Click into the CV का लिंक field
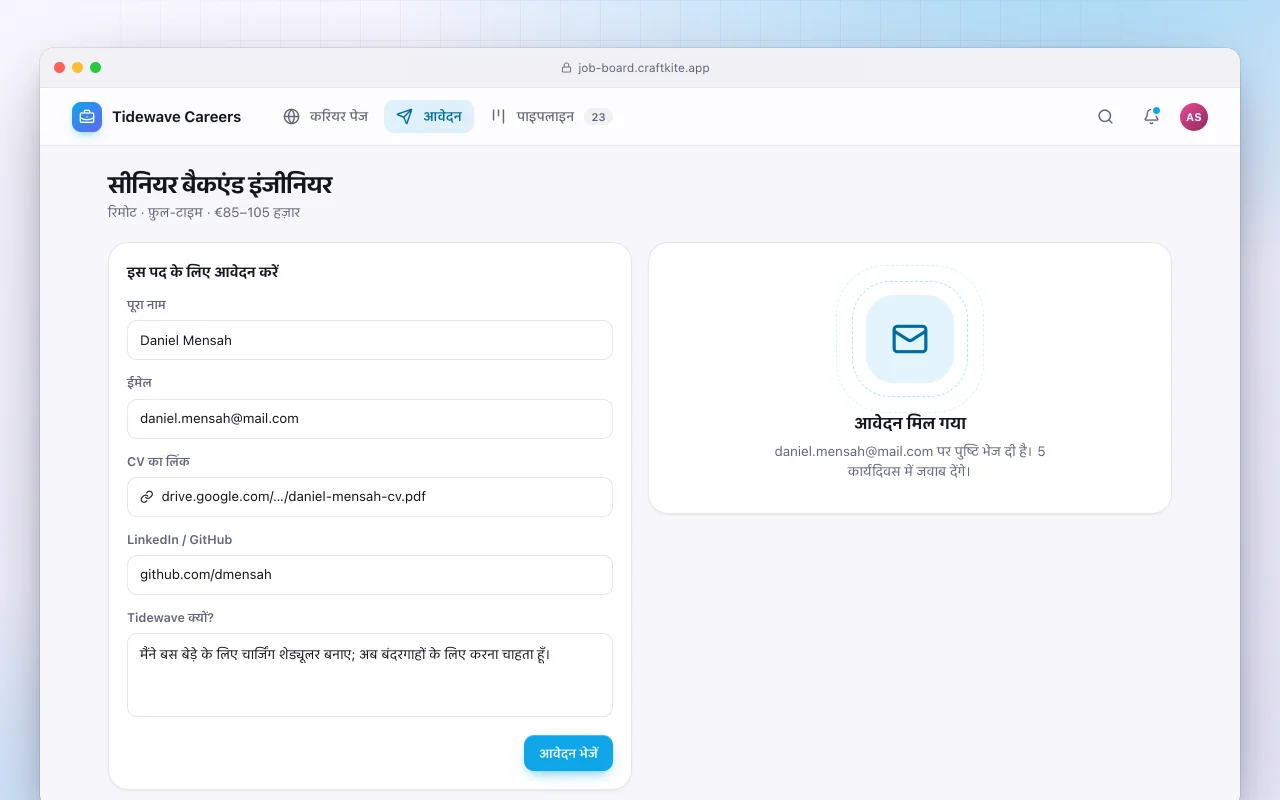1280x800 pixels. click(370, 496)
